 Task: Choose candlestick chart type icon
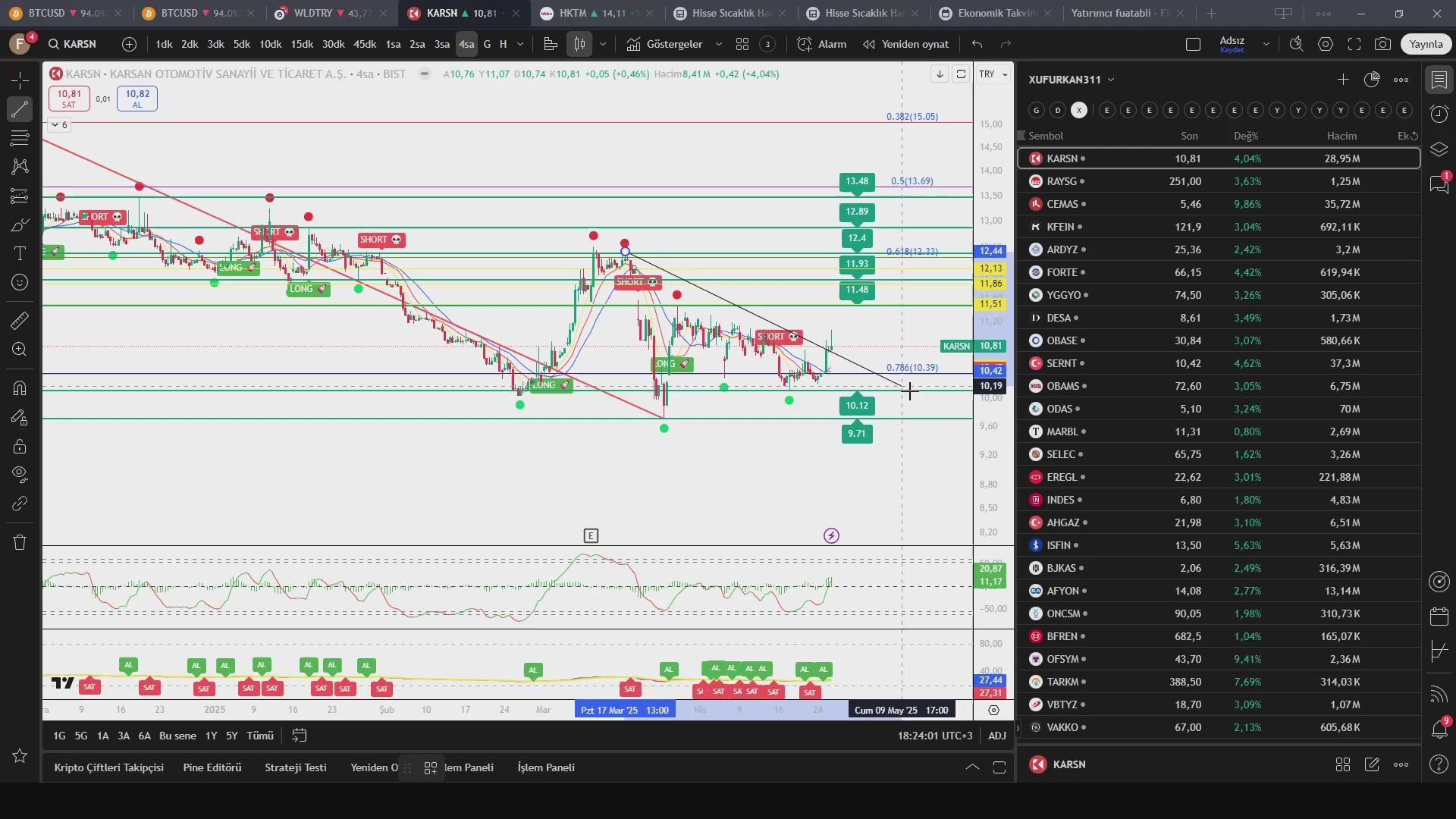pos(579,44)
